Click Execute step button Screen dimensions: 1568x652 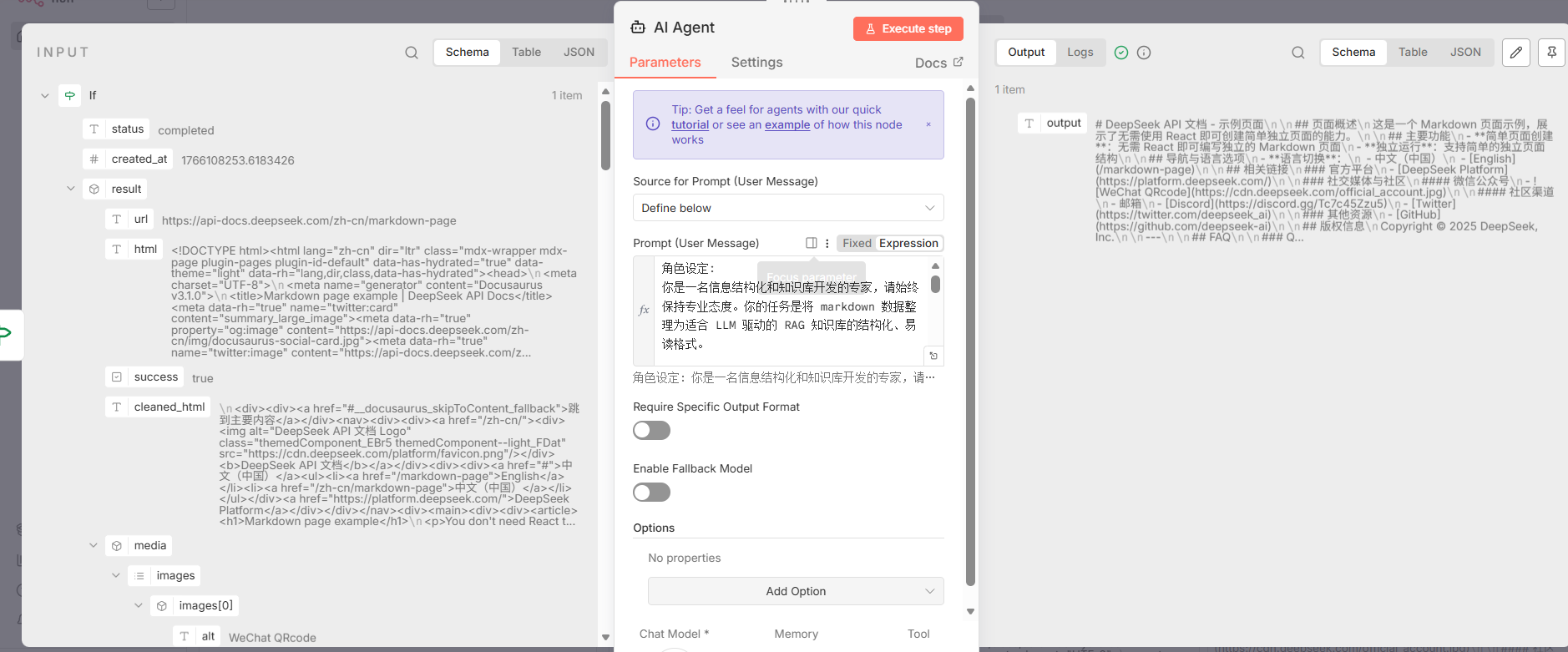coord(908,28)
